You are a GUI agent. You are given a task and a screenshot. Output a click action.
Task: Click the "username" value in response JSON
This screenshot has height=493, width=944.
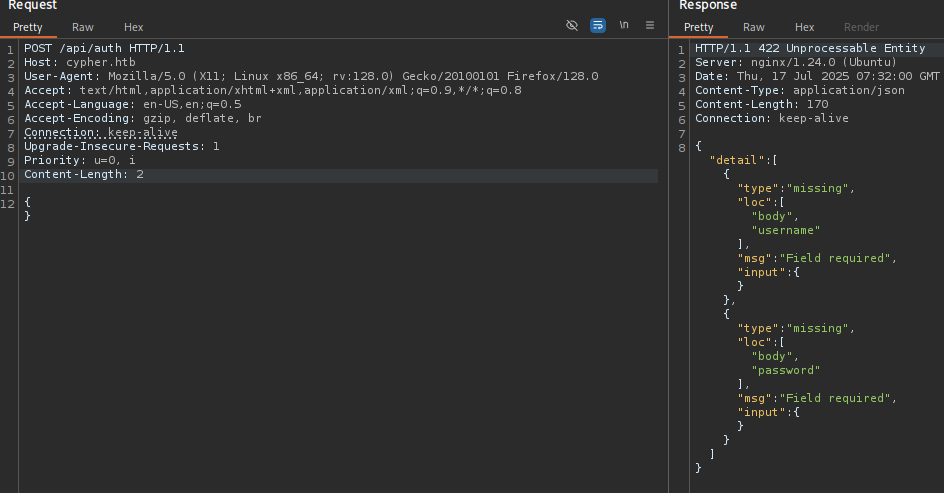pos(786,230)
